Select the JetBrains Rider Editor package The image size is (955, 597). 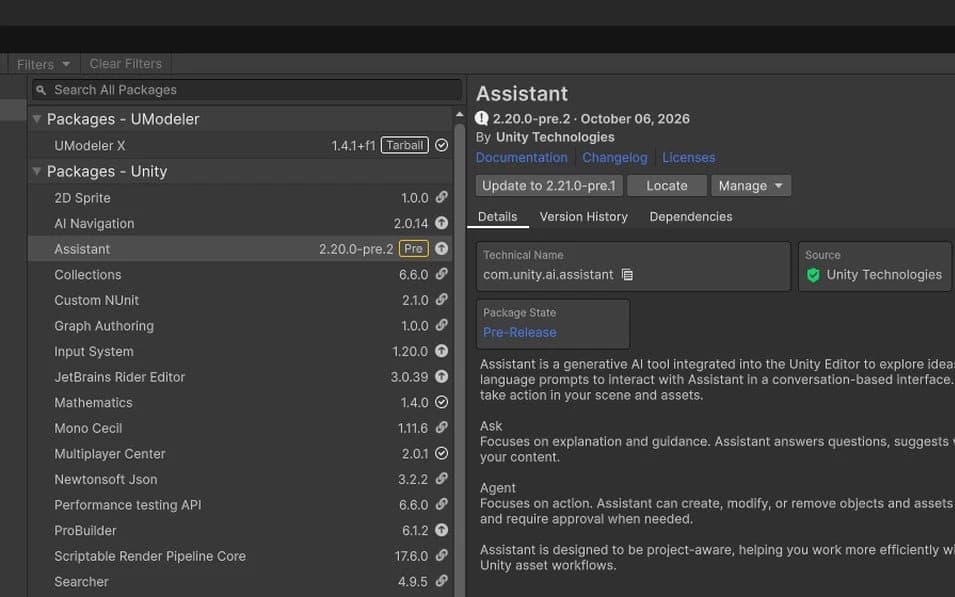(x=241, y=376)
